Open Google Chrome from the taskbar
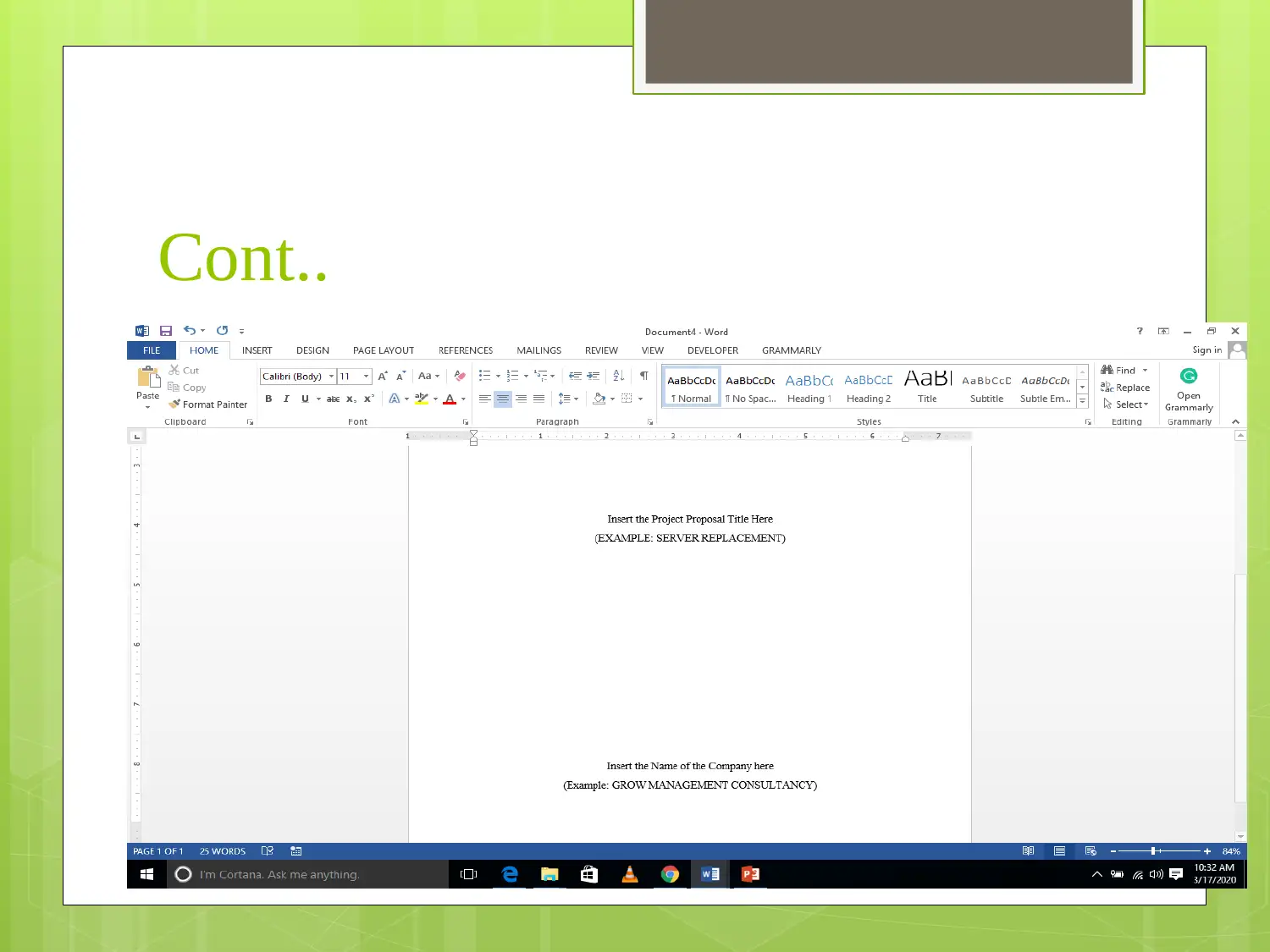 [670, 874]
